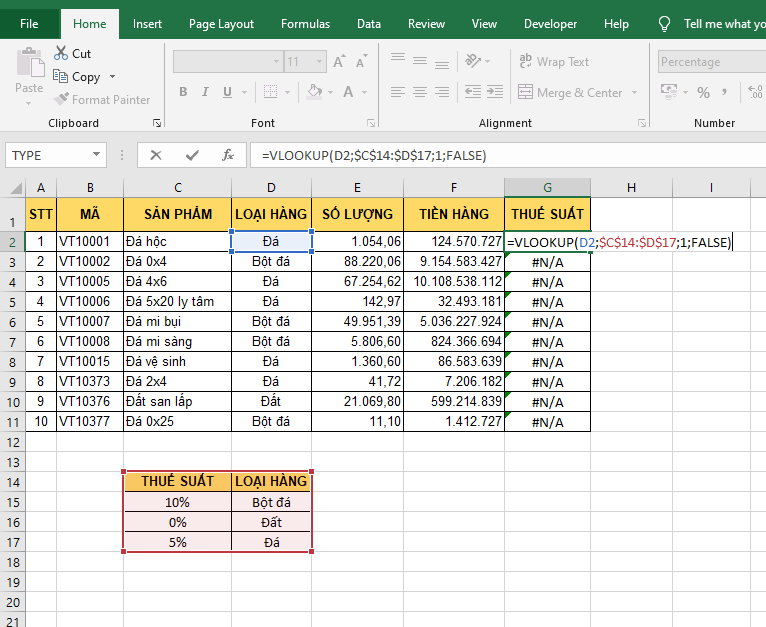Screen dimensions: 766x627
Task: Confirm the formula with the checkmark icon
Action: (x=191, y=155)
